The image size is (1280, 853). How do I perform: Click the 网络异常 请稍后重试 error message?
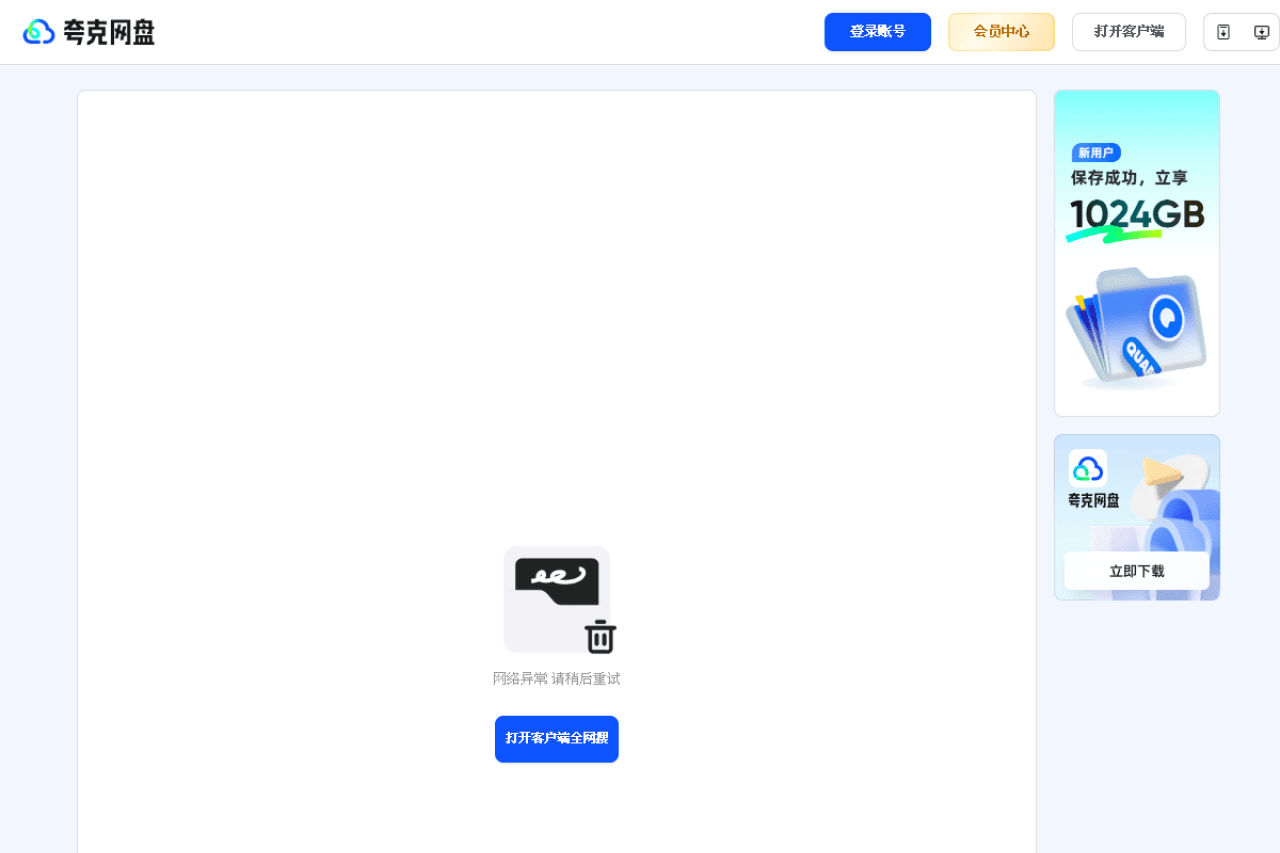(x=556, y=679)
